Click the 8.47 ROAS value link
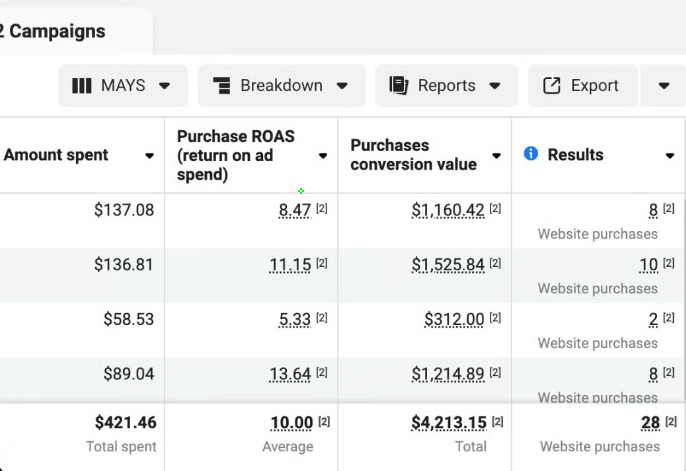The width and height of the screenshot is (686, 471). pos(295,210)
